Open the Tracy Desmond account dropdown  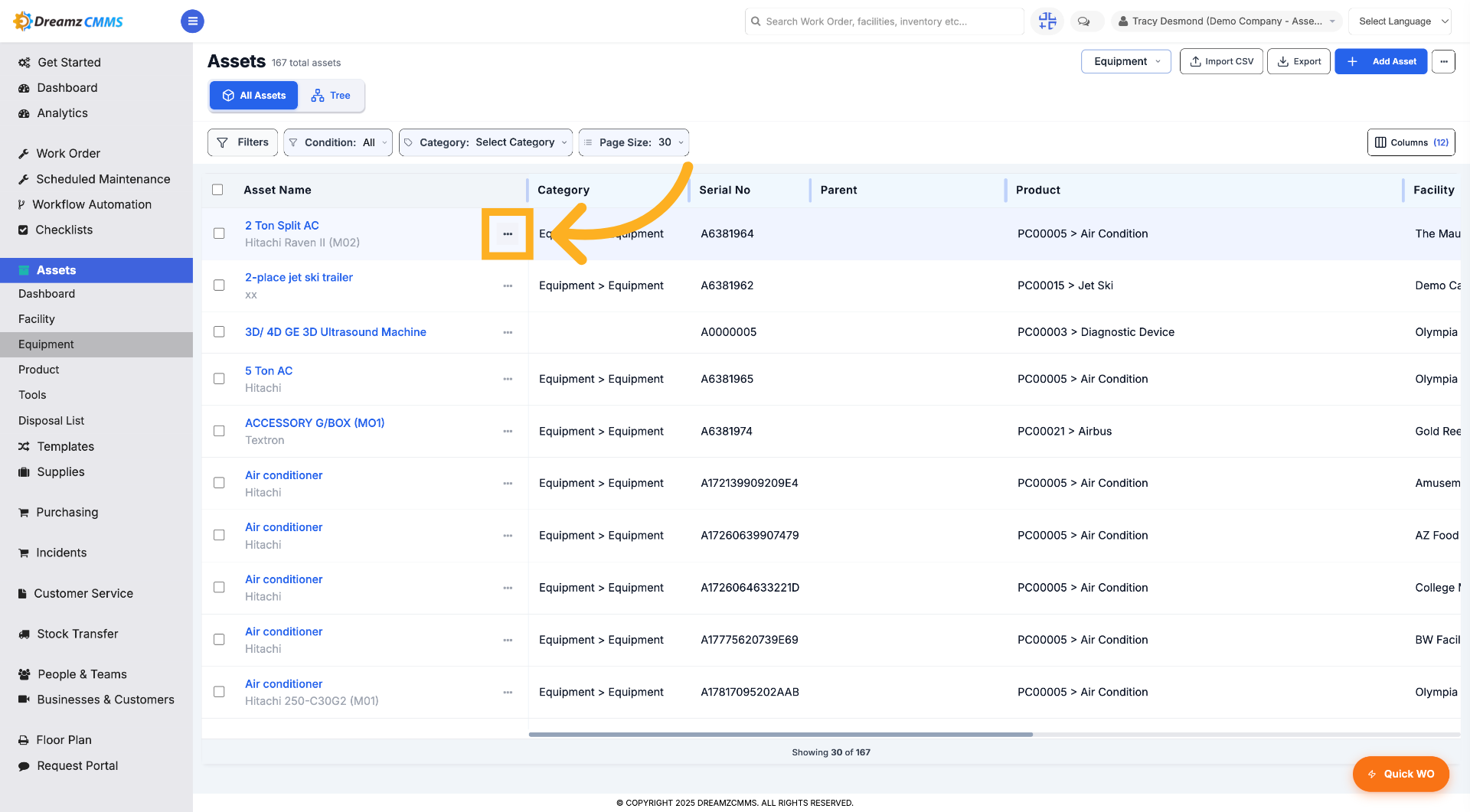[1227, 21]
